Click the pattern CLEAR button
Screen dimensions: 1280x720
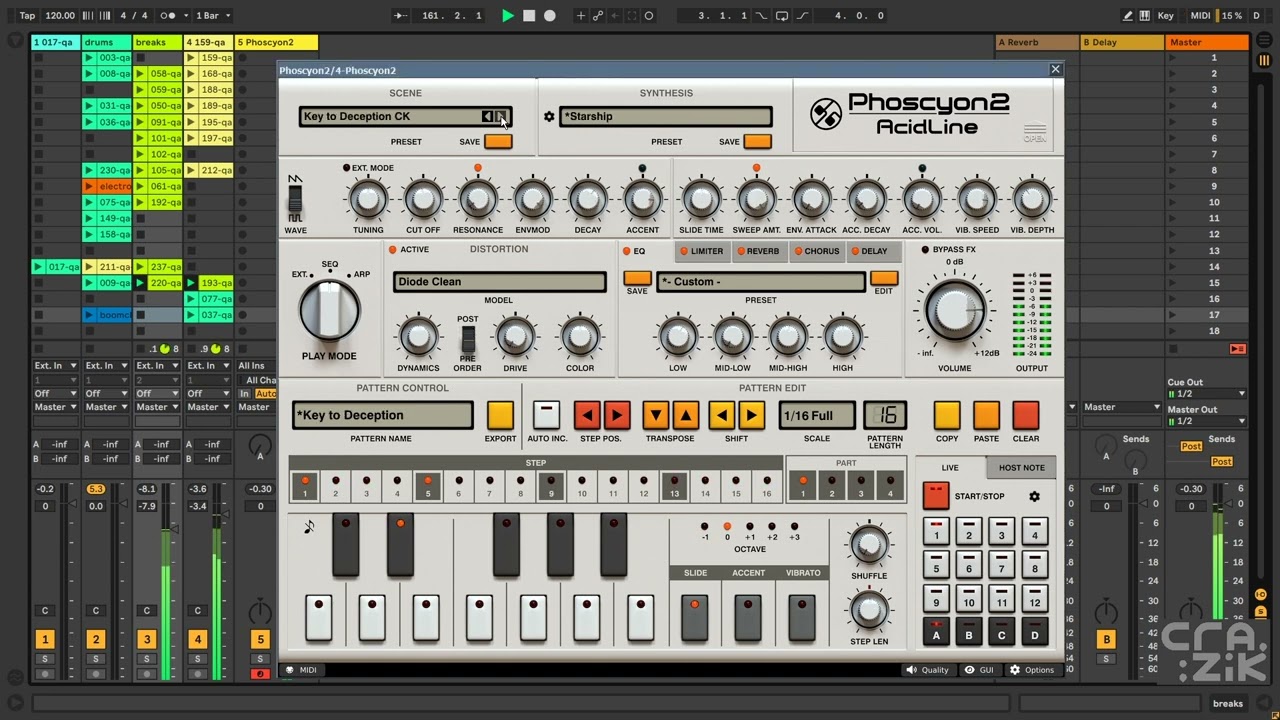tap(1025, 415)
